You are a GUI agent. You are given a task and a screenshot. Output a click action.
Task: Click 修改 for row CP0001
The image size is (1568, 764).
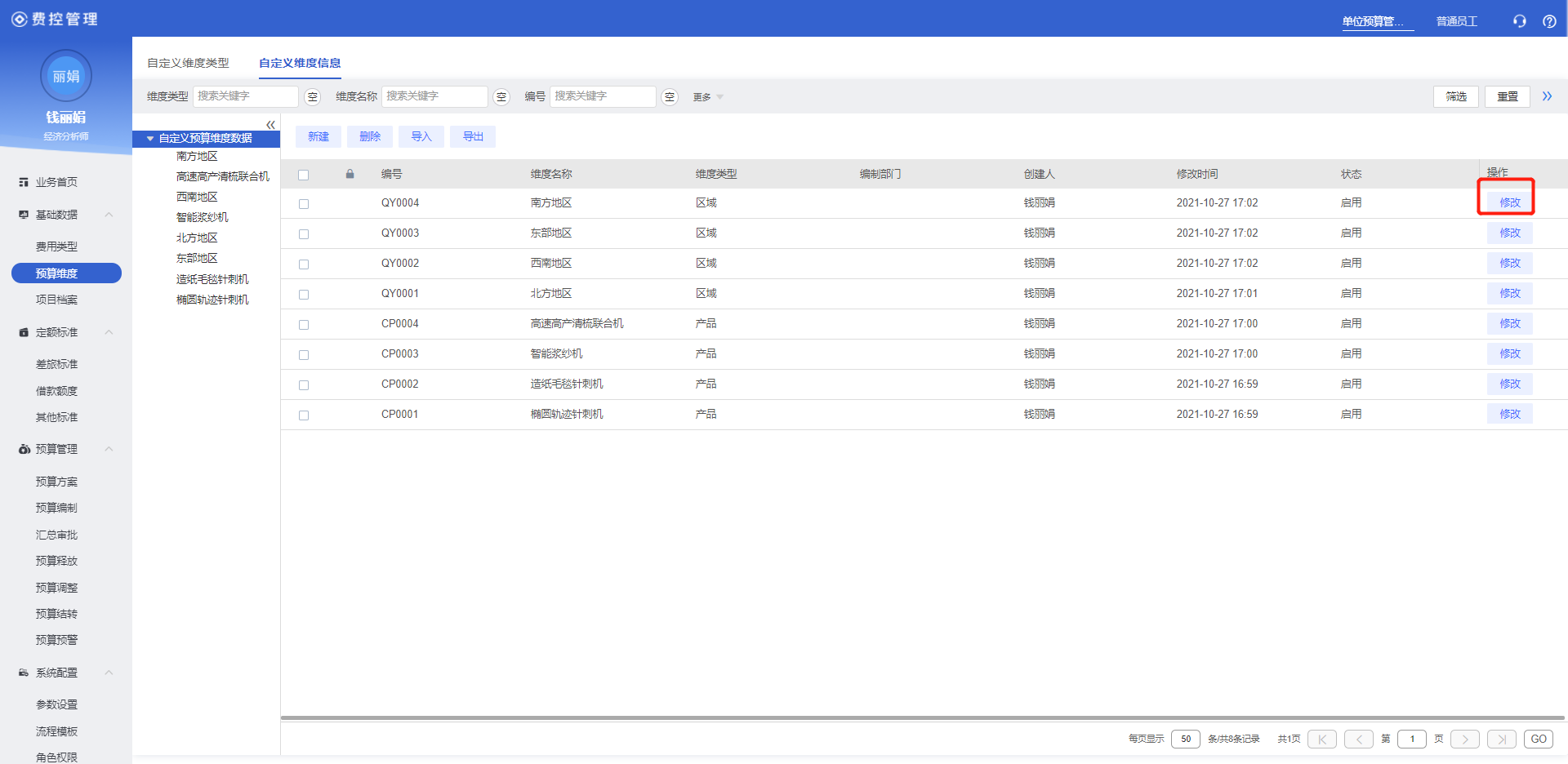(x=1510, y=414)
